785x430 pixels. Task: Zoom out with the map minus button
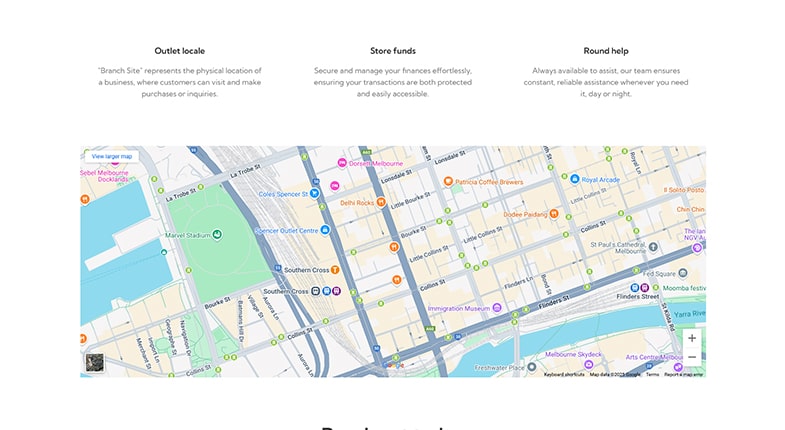pos(691,357)
